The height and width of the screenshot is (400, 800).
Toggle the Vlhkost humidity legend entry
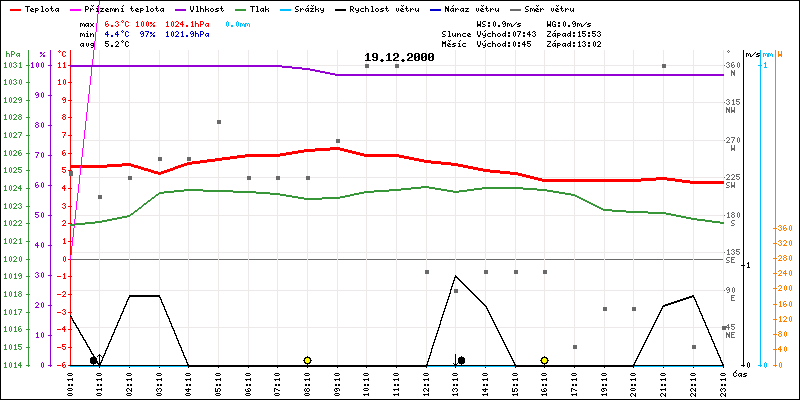tap(205, 7)
